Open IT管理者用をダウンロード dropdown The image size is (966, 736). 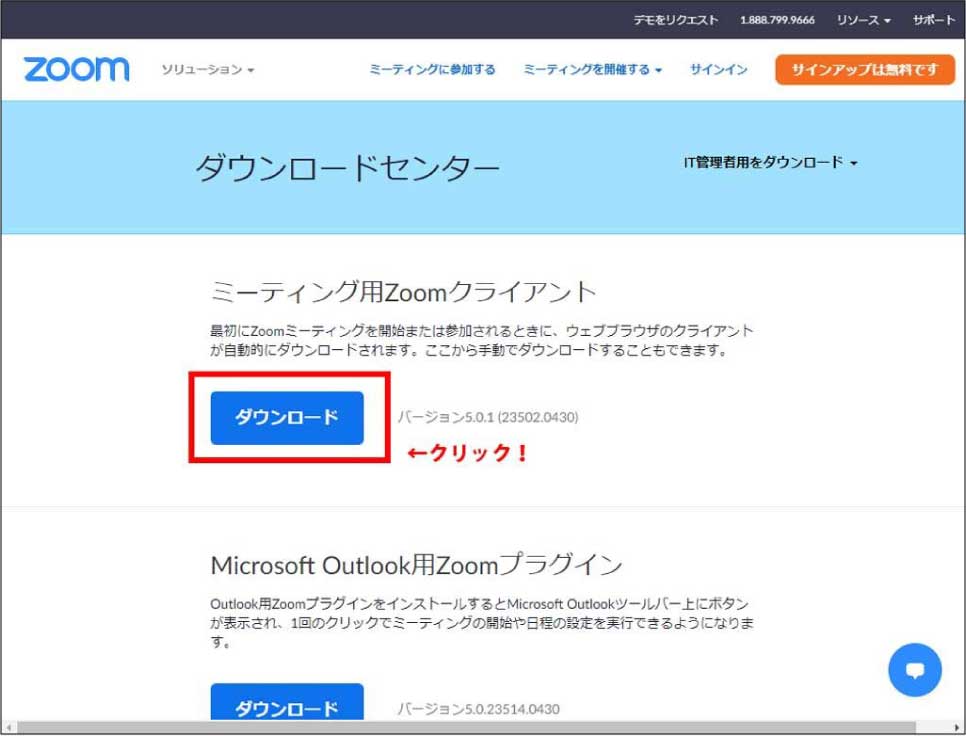pos(770,162)
